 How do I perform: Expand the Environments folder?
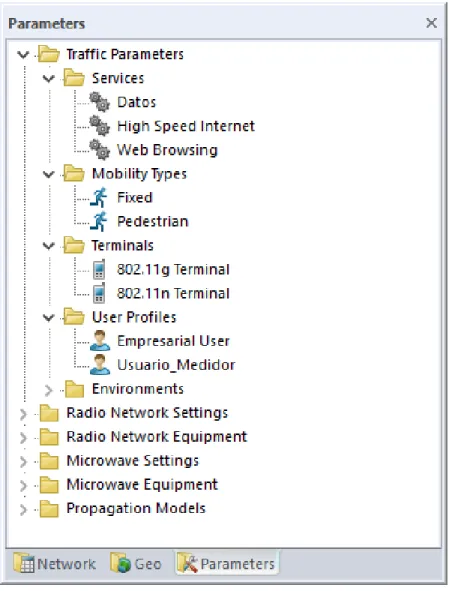click(48, 390)
